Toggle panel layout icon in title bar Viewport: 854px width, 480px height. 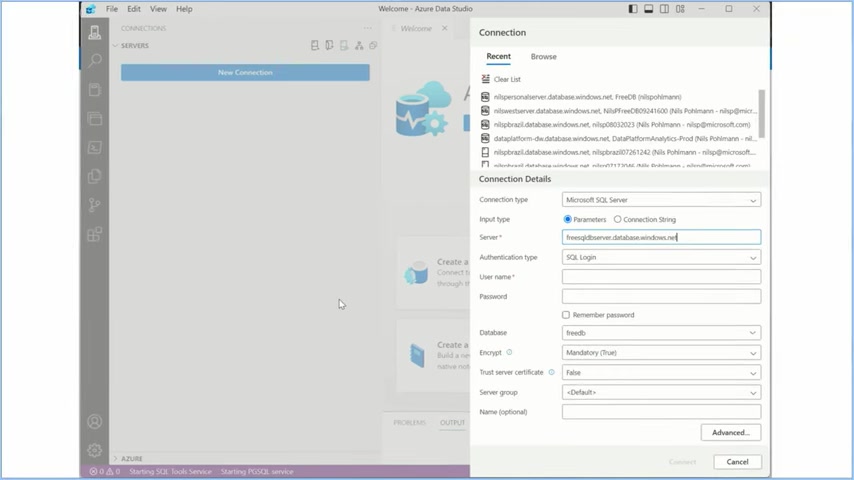(x=649, y=9)
